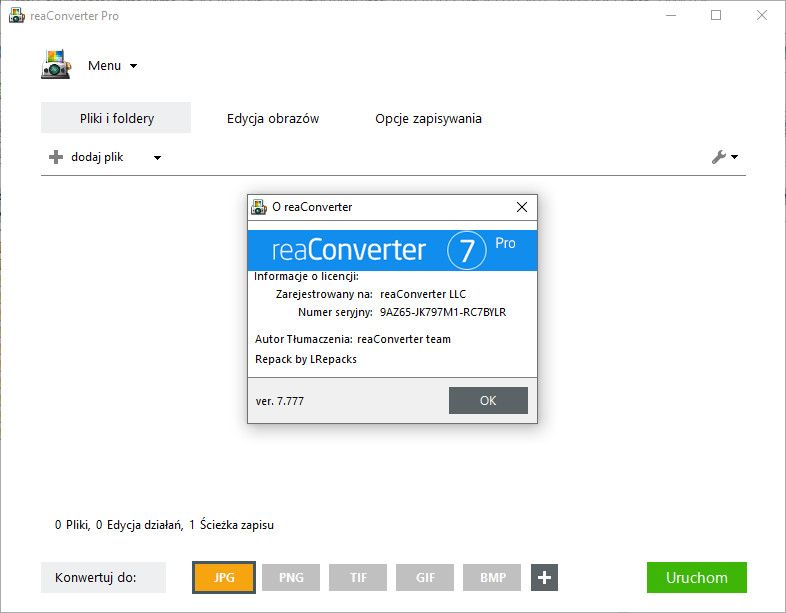Expand the wrench settings dropdown arrow
Screen dimensions: 786x613
(734, 157)
